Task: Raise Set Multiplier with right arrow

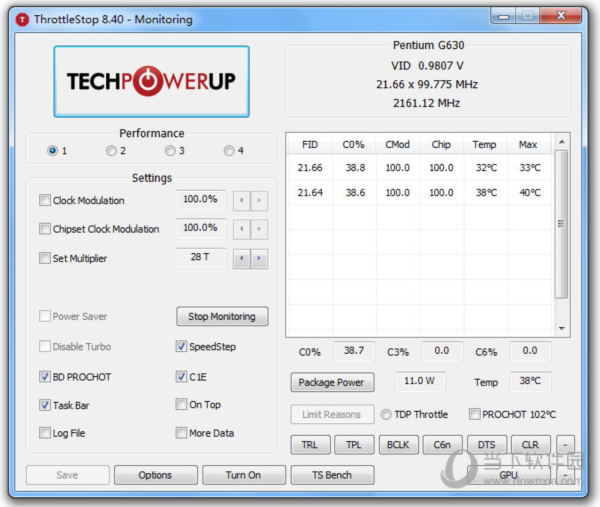Action: [x=259, y=258]
